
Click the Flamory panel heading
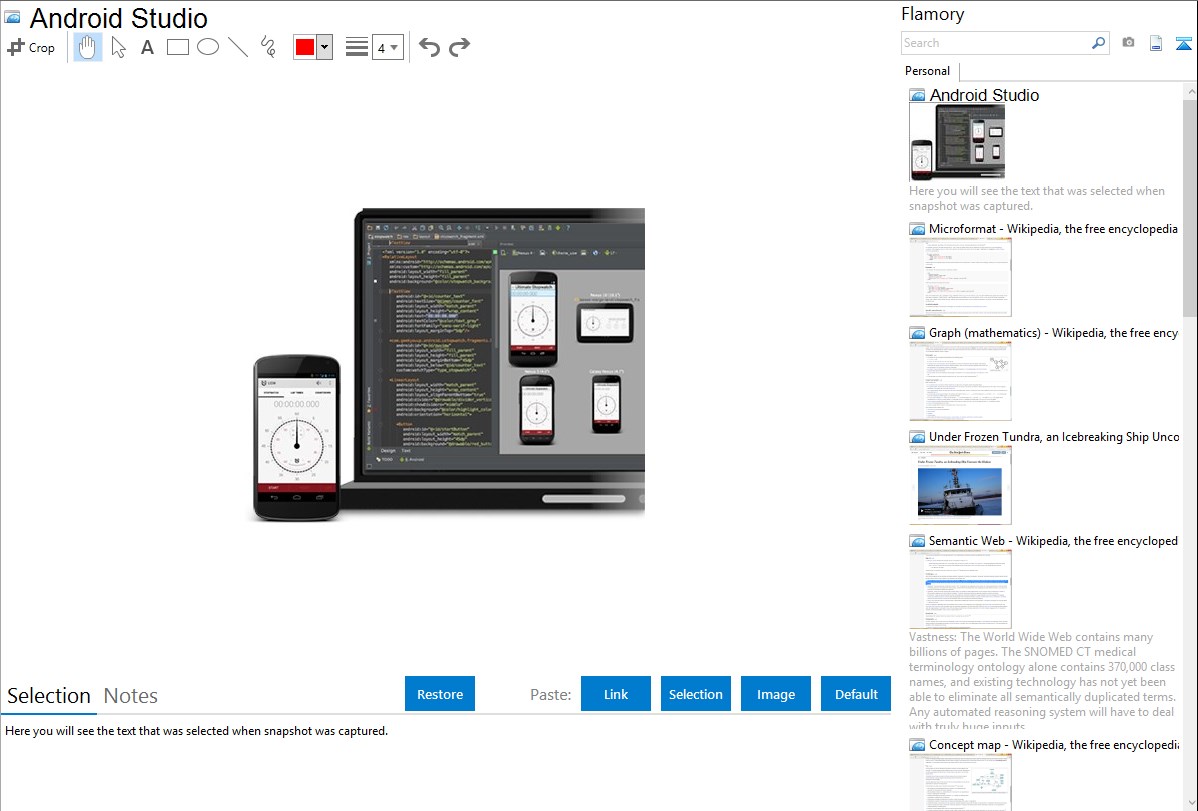tap(933, 14)
